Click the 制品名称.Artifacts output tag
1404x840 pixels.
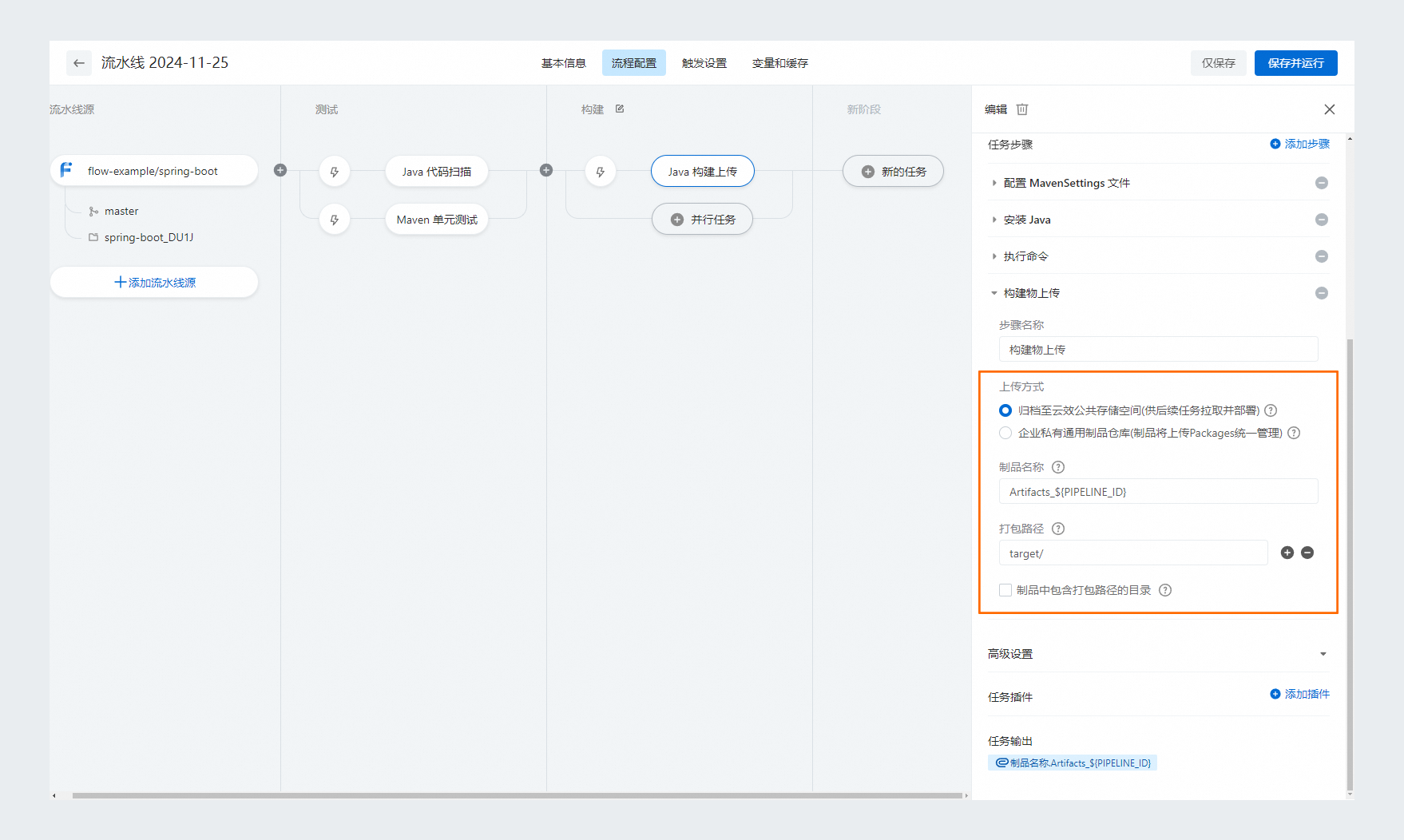coord(1073,763)
